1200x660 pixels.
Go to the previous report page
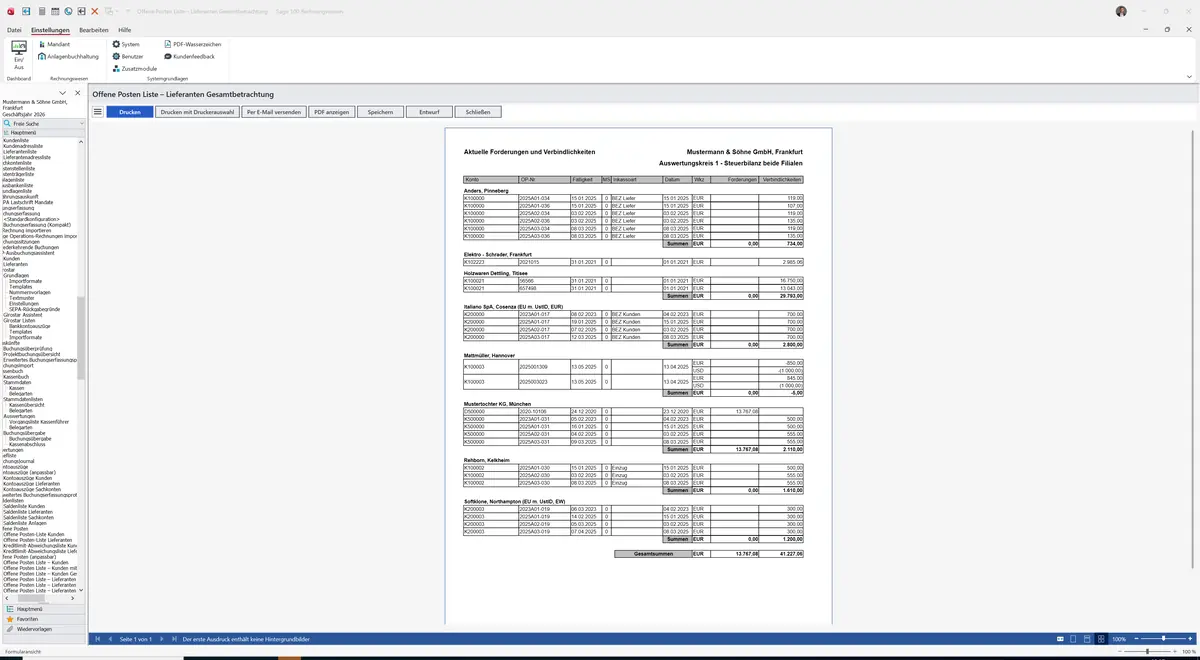click(x=110, y=639)
